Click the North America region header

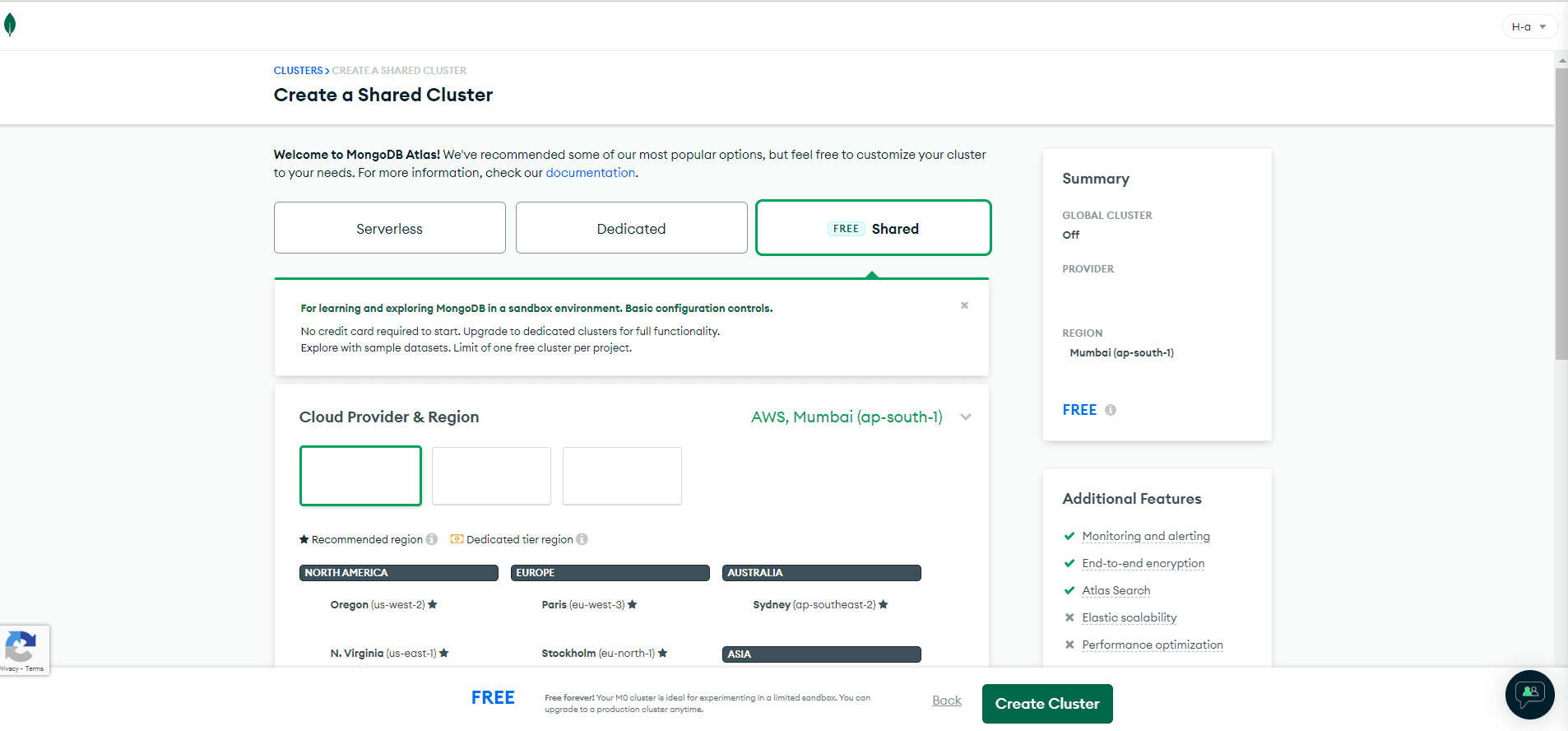pos(399,573)
